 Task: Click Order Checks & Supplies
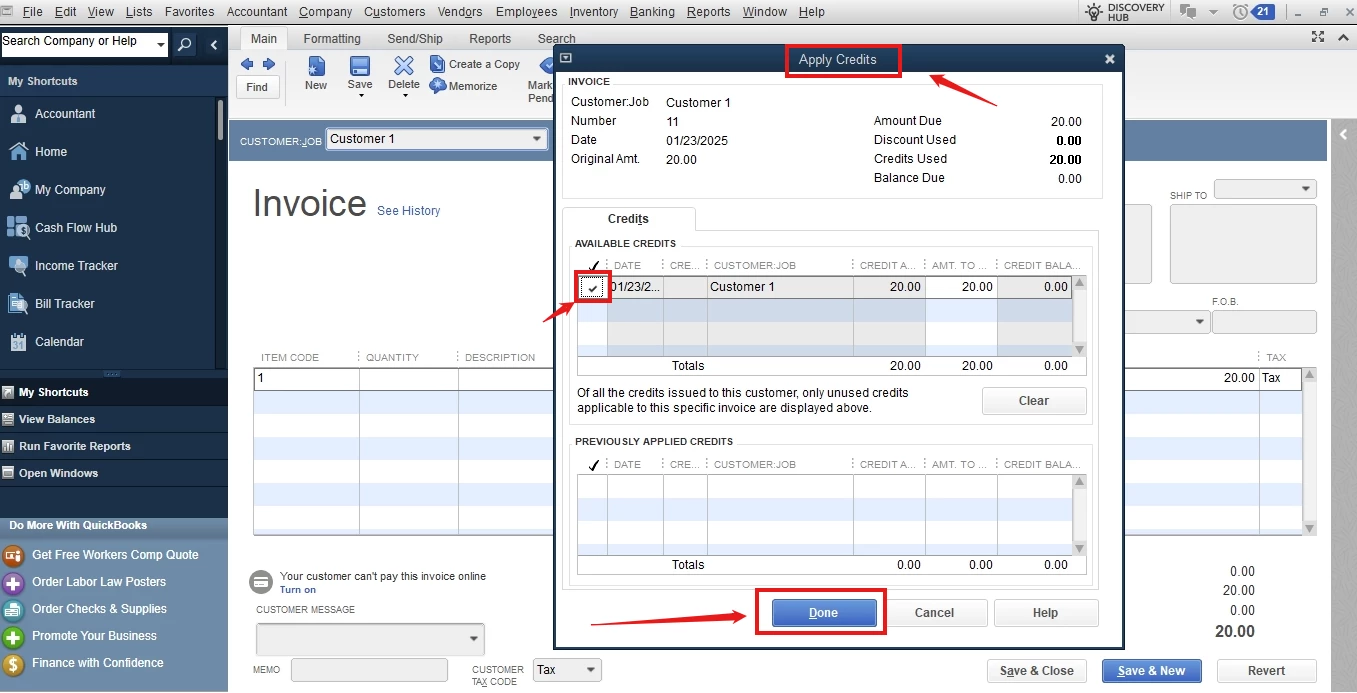[x=99, y=609]
